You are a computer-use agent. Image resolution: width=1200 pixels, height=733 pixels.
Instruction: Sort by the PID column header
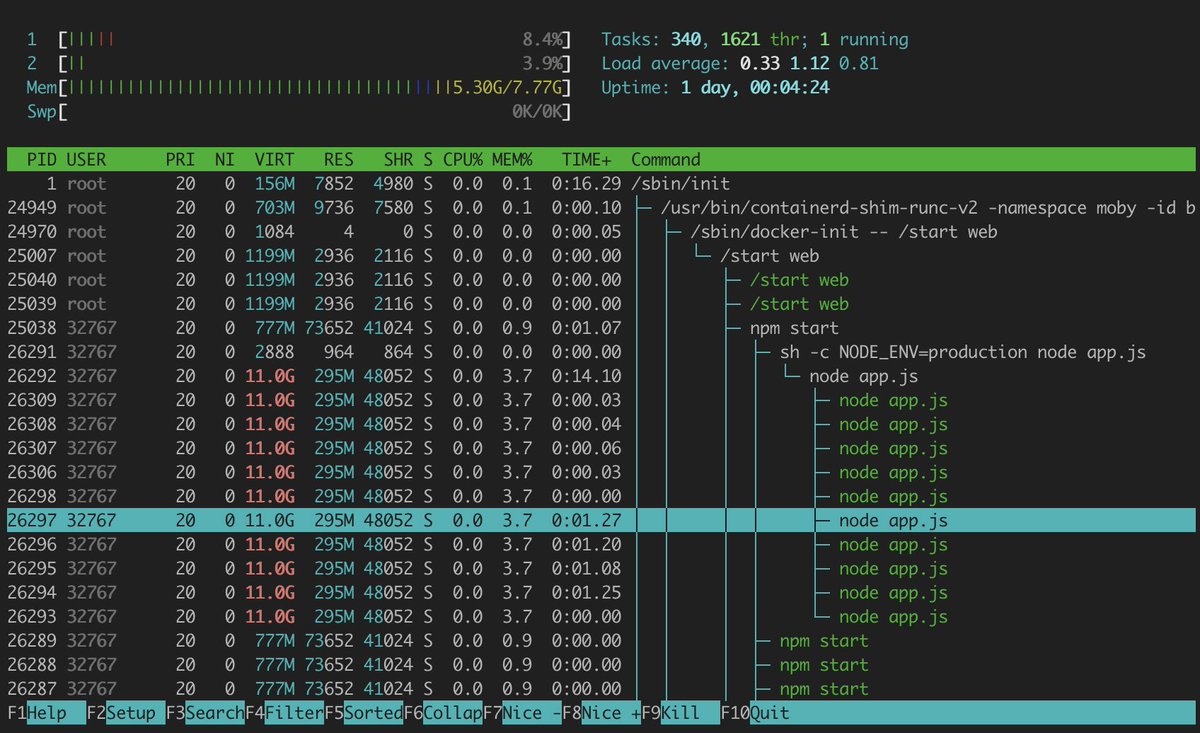coord(42,159)
